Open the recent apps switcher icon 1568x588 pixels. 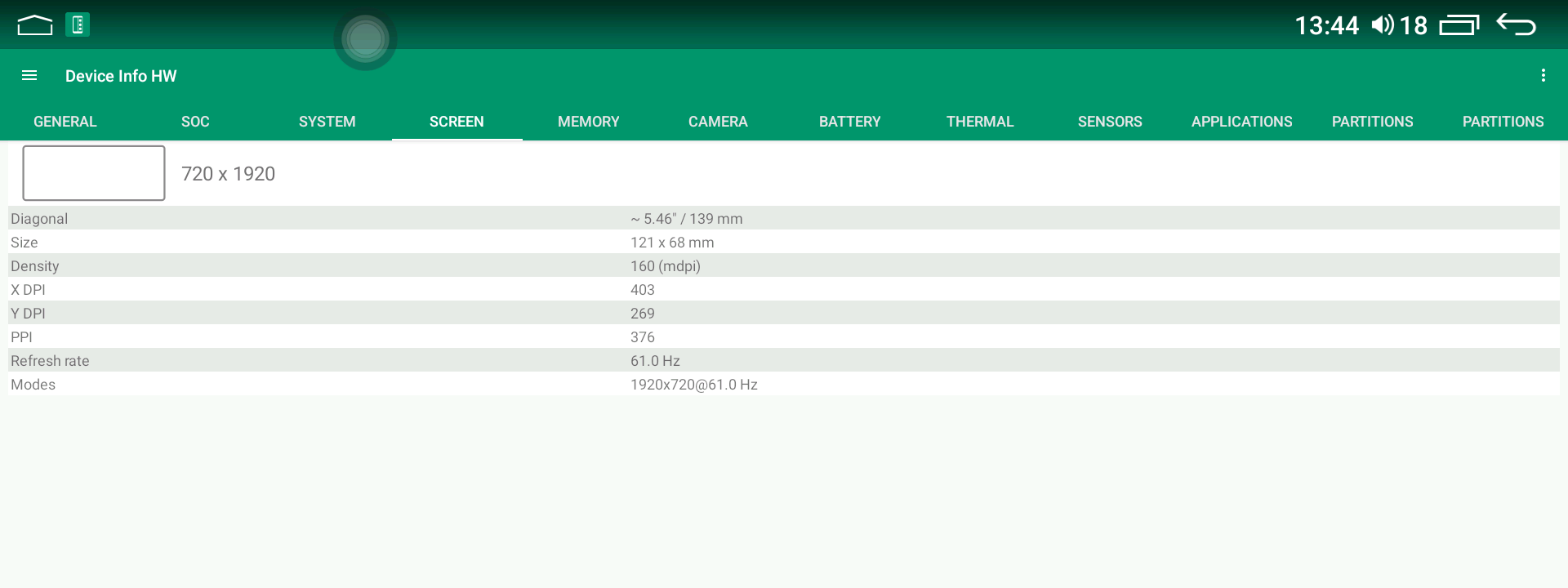coord(1459,25)
